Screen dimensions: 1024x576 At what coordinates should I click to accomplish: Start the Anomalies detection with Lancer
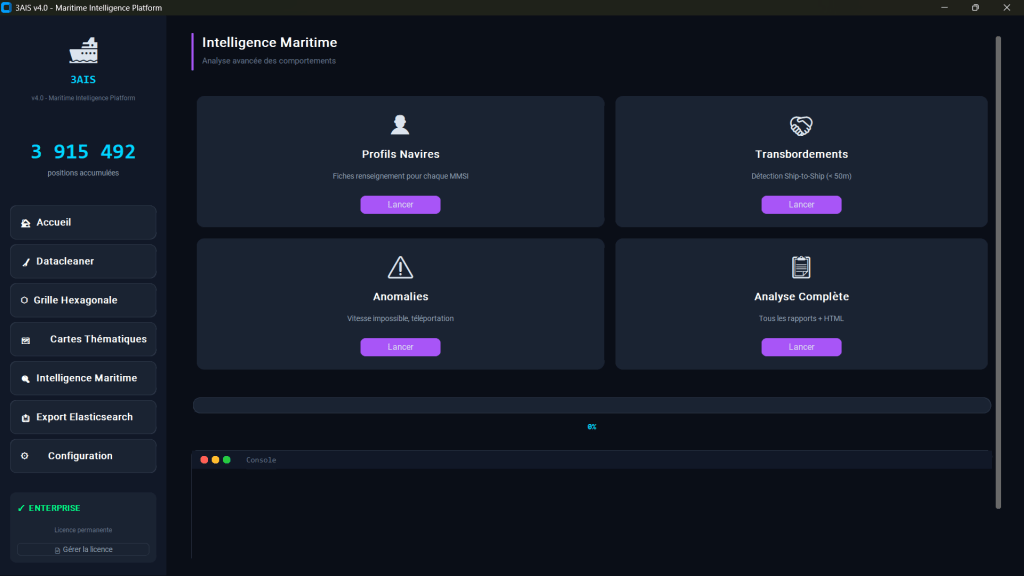pyautogui.click(x=400, y=347)
